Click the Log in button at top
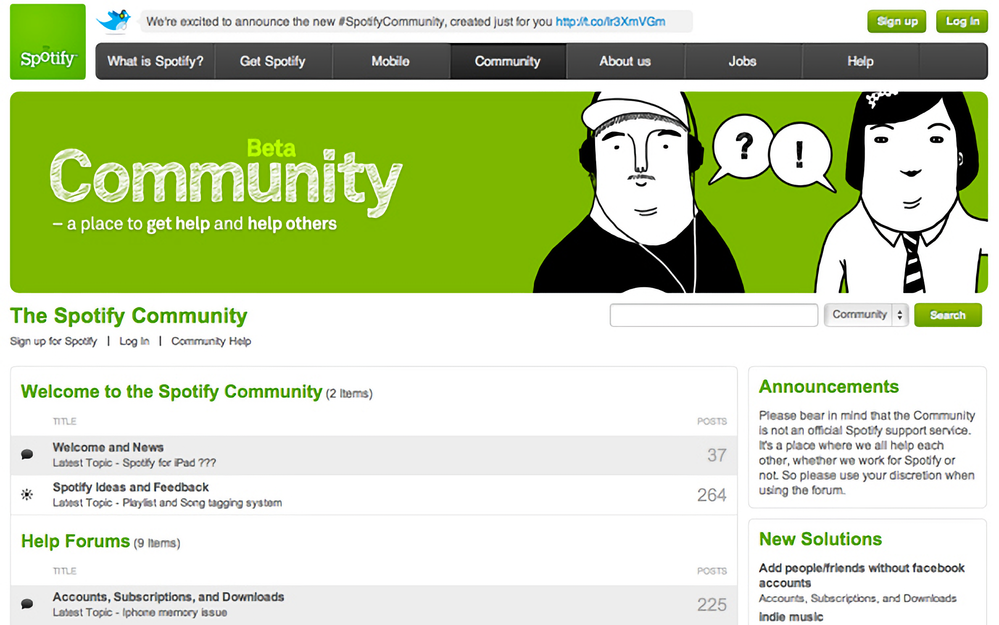999x625 pixels. click(962, 22)
